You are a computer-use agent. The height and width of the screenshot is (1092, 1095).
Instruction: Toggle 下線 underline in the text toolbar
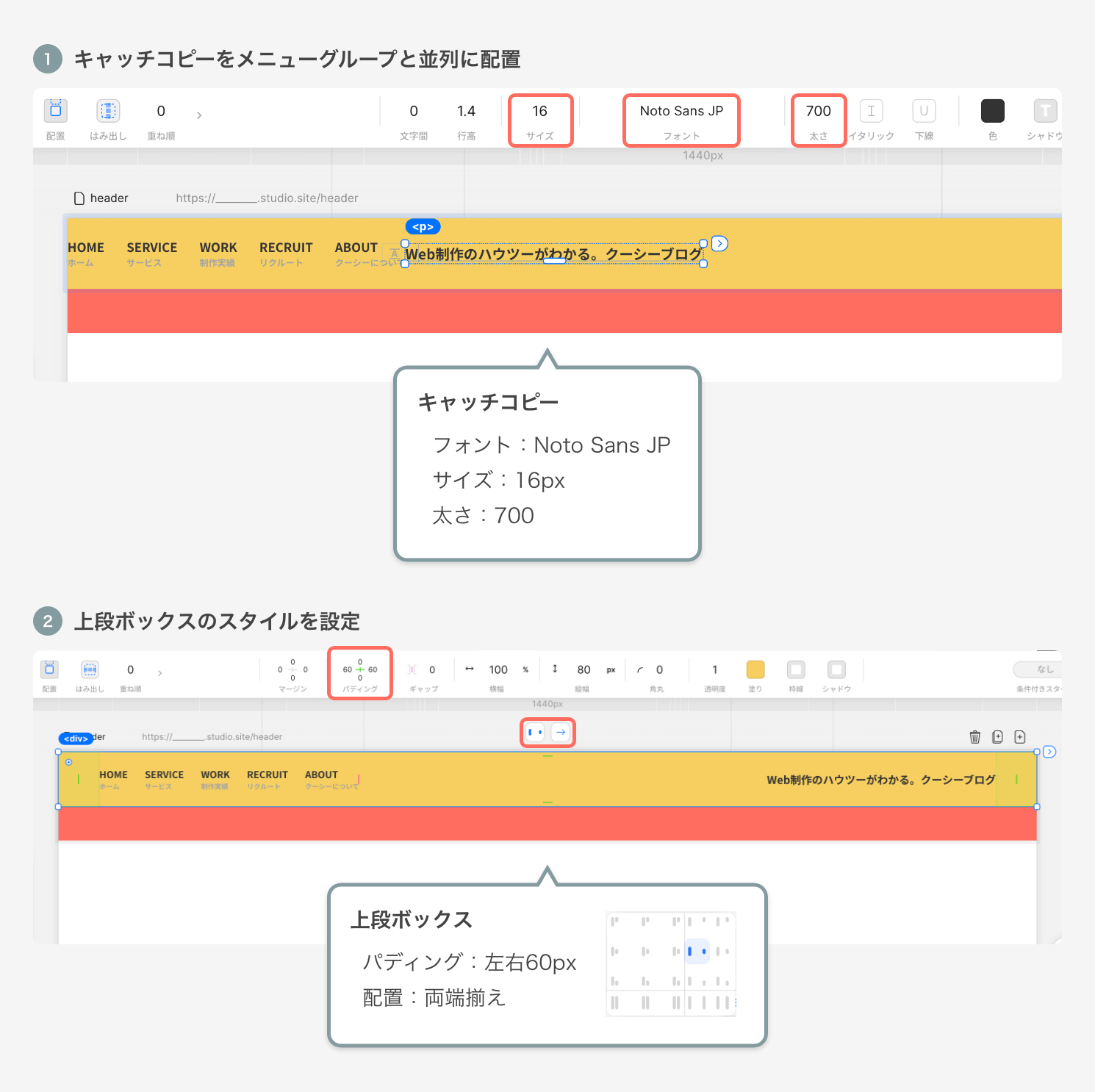924,111
